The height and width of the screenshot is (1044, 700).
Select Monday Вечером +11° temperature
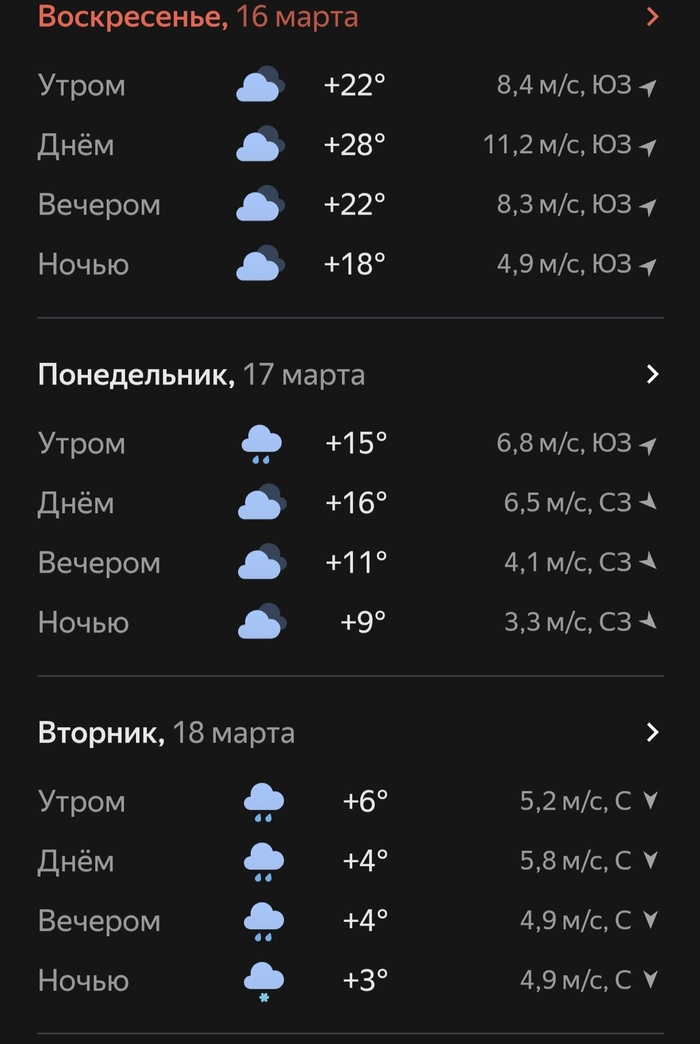tap(356, 563)
